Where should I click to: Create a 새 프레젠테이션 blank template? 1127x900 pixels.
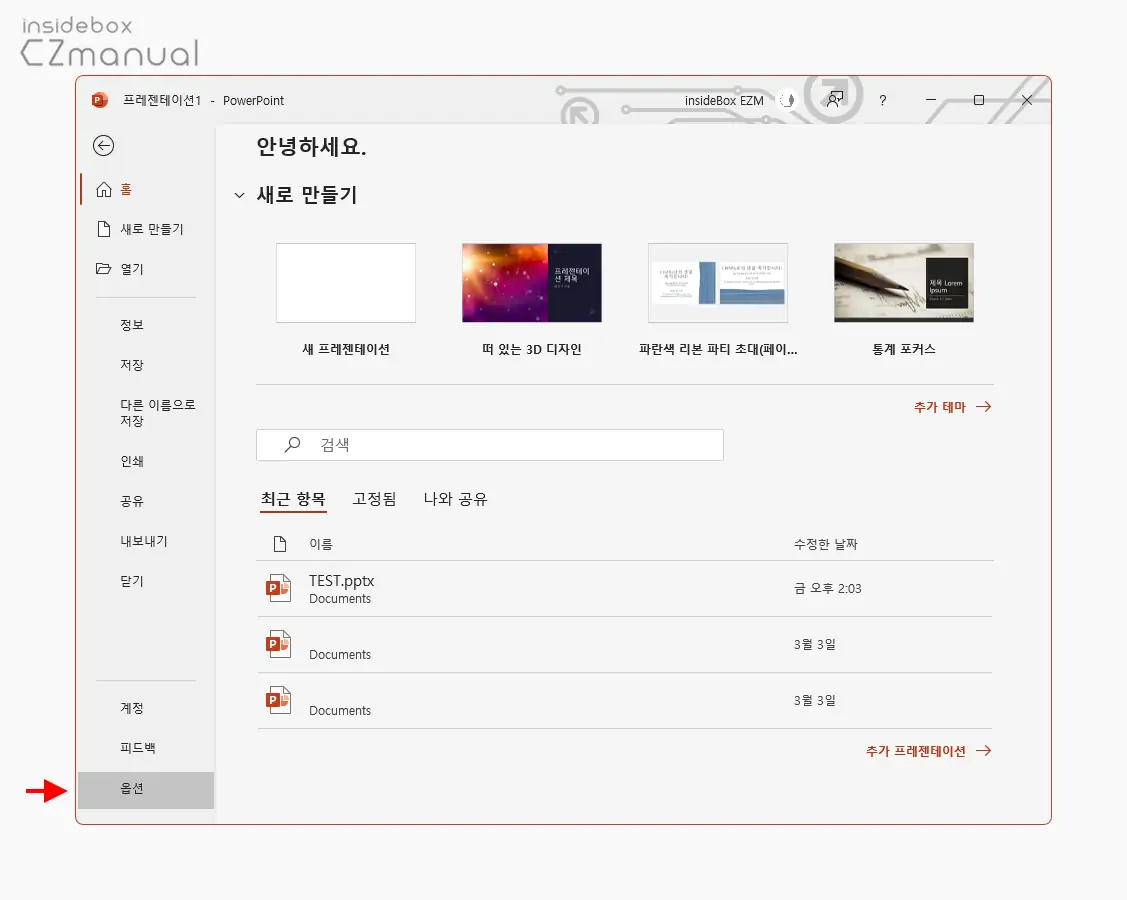click(x=346, y=300)
